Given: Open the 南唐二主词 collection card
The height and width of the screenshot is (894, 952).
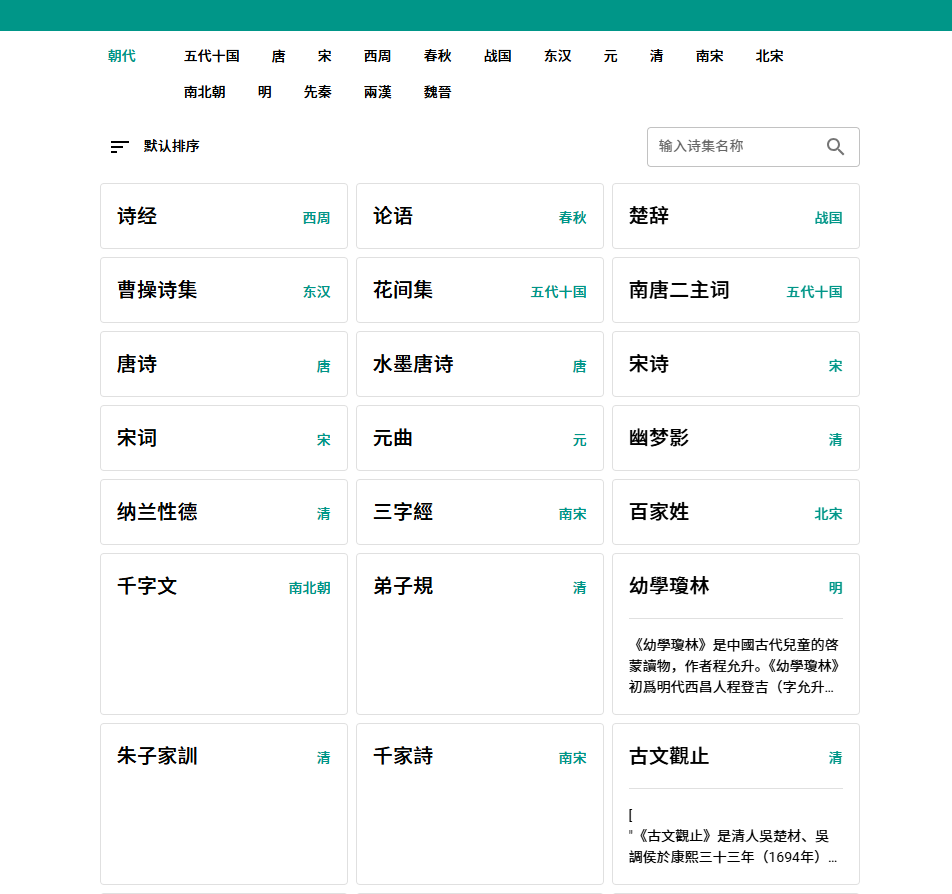Looking at the screenshot, I should click(736, 290).
